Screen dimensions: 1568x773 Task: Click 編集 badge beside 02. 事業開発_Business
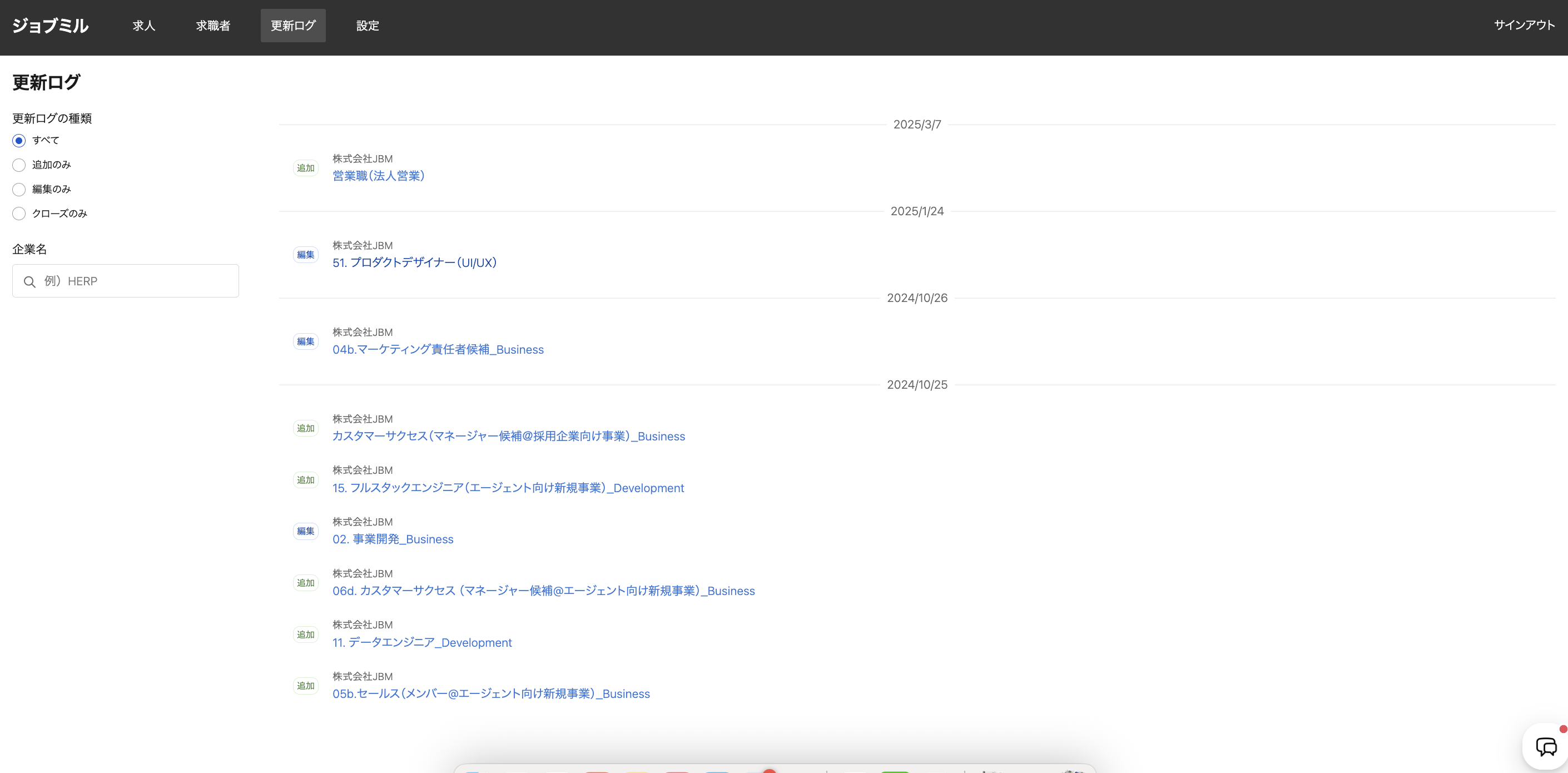click(306, 531)
